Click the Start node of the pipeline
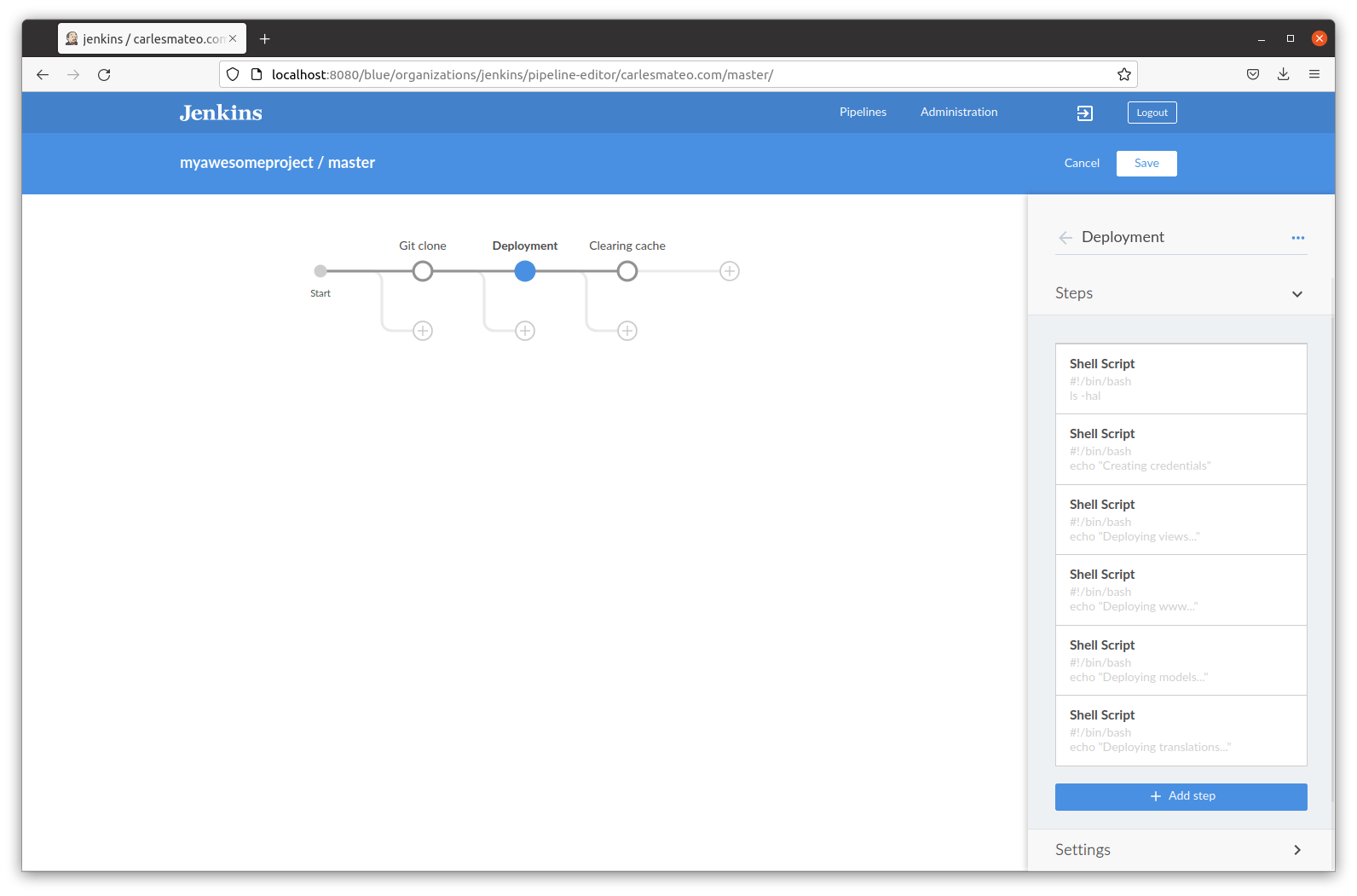Screen dimensions: 1357x896 (x=320, y=271)
